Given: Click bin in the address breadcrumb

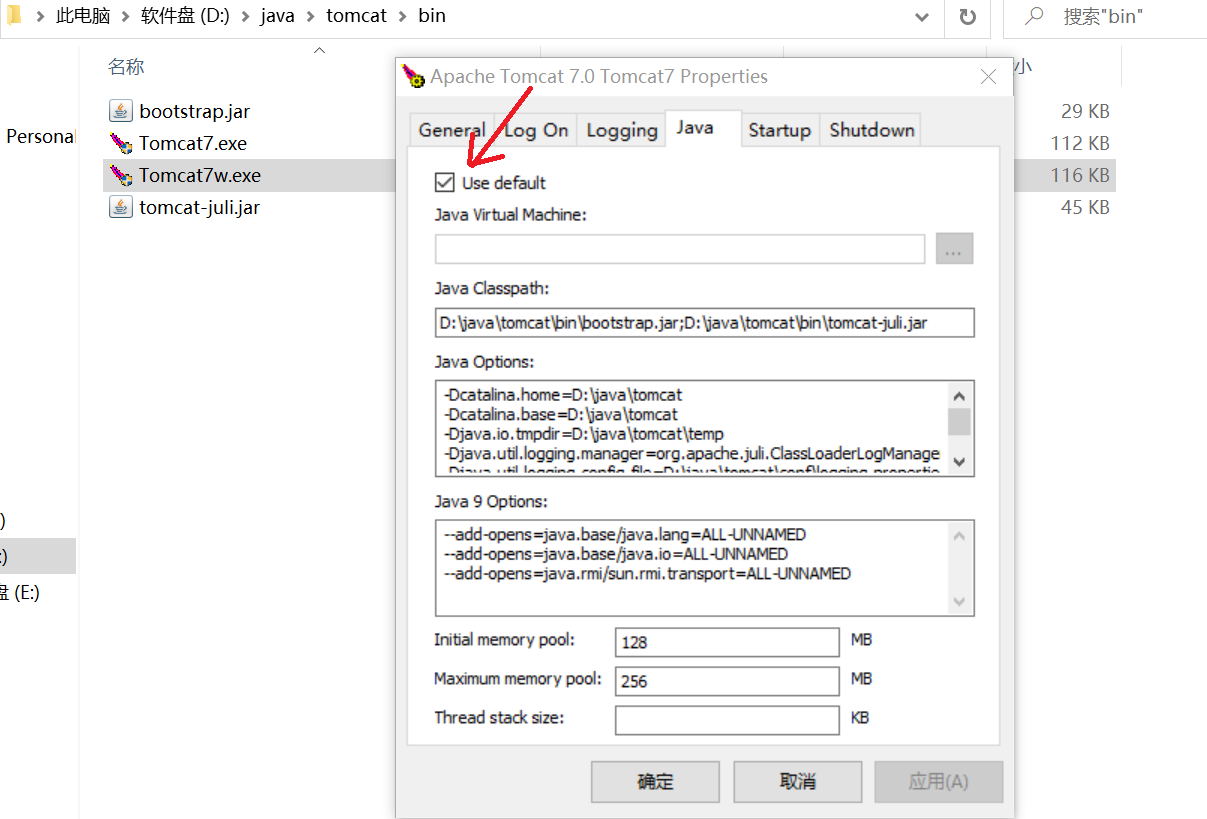Looking at the screenshot, I should 432,16.
